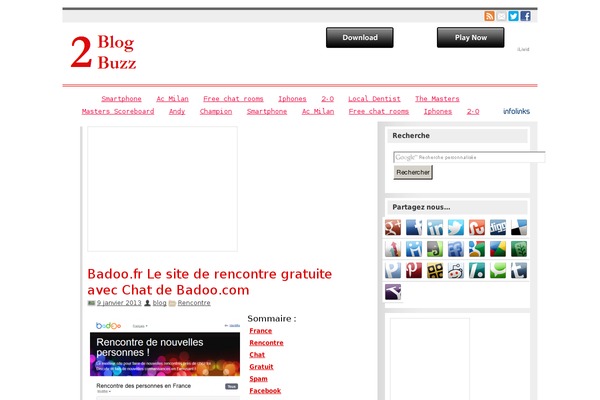Open the 9 janvier 2013 date link
The image size is (600, 400).
tap(119, 303)
